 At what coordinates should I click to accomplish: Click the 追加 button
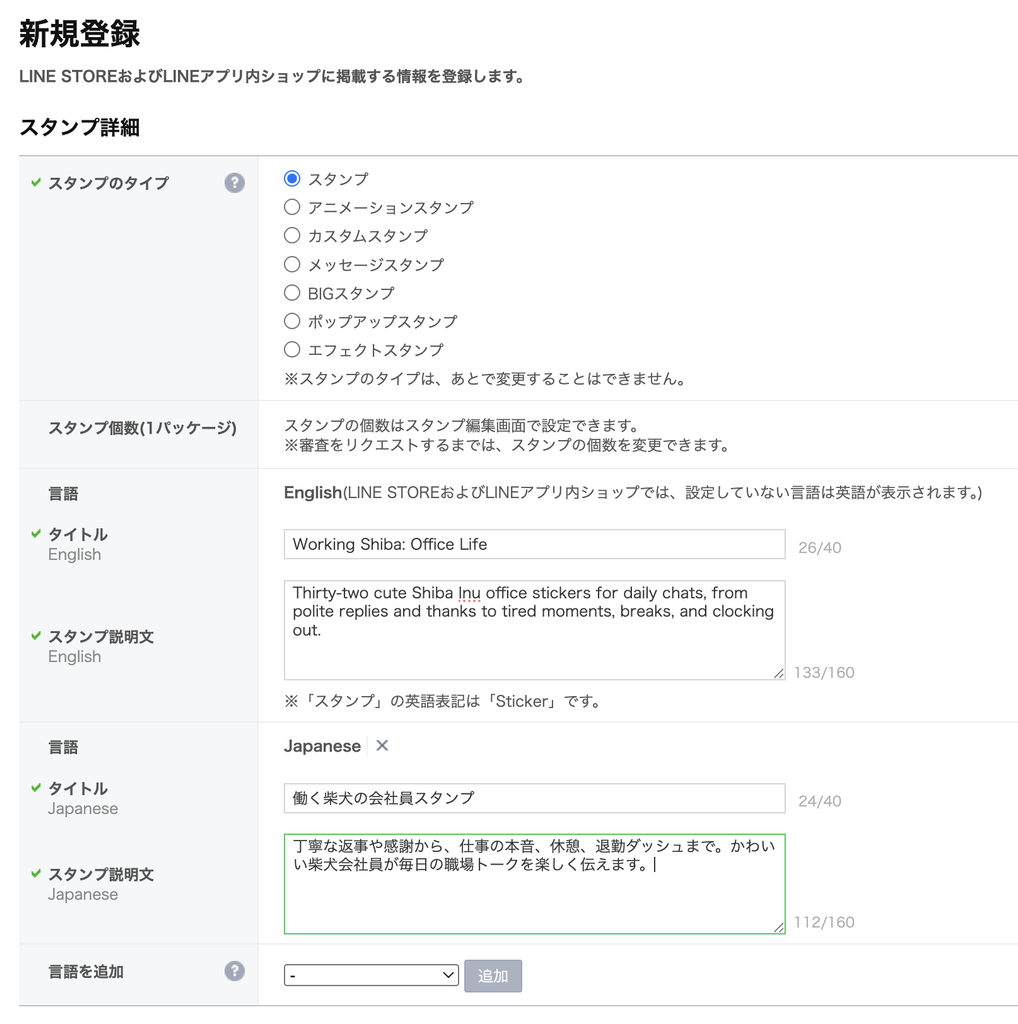tap(493, 976)
